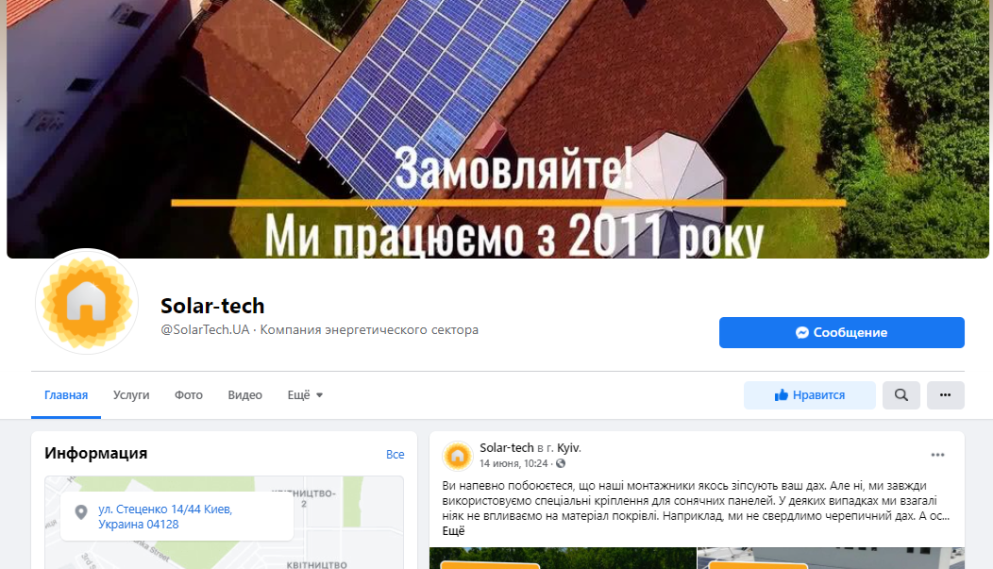Open the ул. Стеценко 14/44 address link

click(165, 516)
